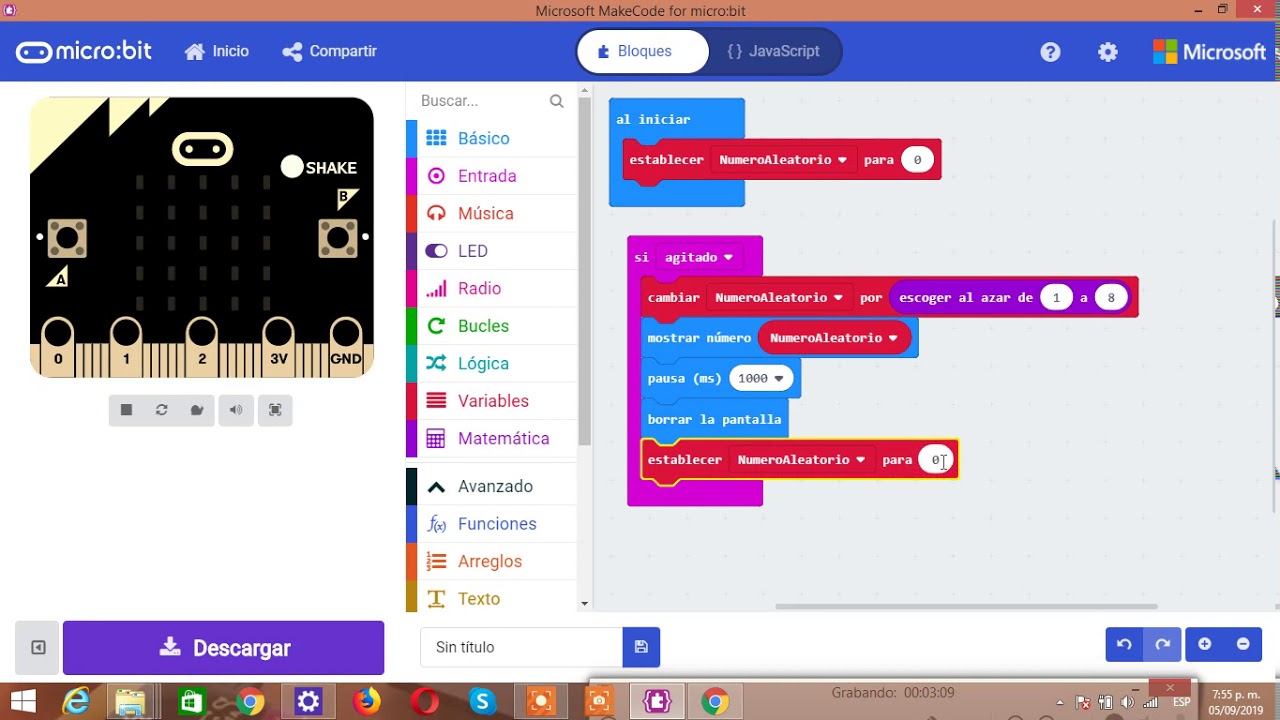Open File Explorer from the taskbar
The width and height of the screenshot is (1280, 720).
[x=131, y=702]
